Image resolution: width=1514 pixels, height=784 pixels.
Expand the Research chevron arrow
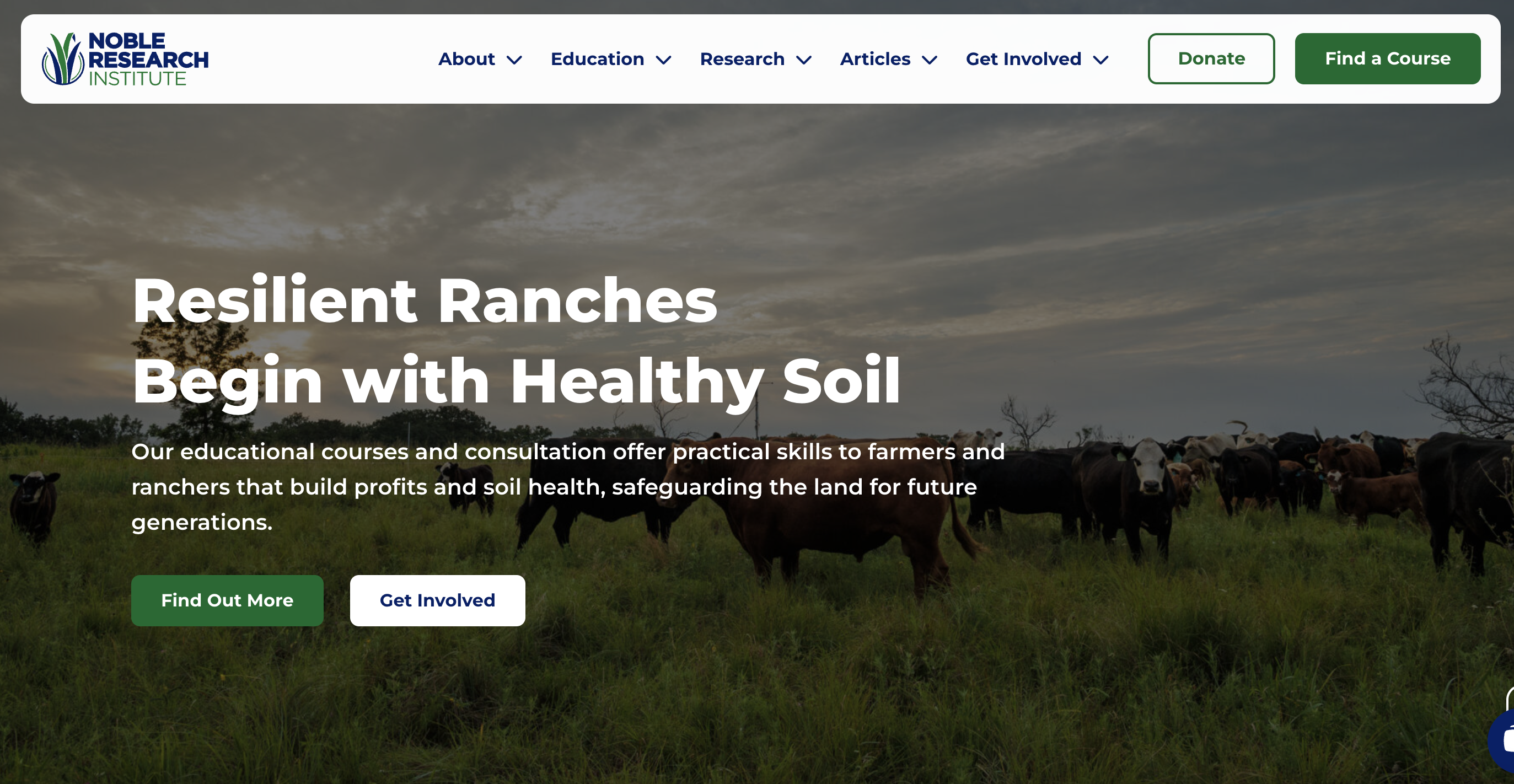(804, 60)
